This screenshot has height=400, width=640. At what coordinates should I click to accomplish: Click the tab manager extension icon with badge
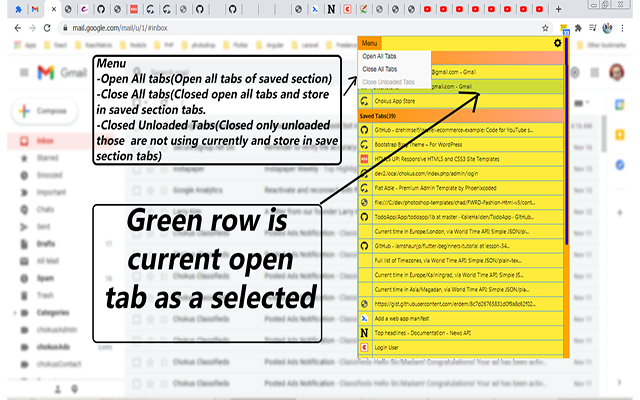click(564, 29)
